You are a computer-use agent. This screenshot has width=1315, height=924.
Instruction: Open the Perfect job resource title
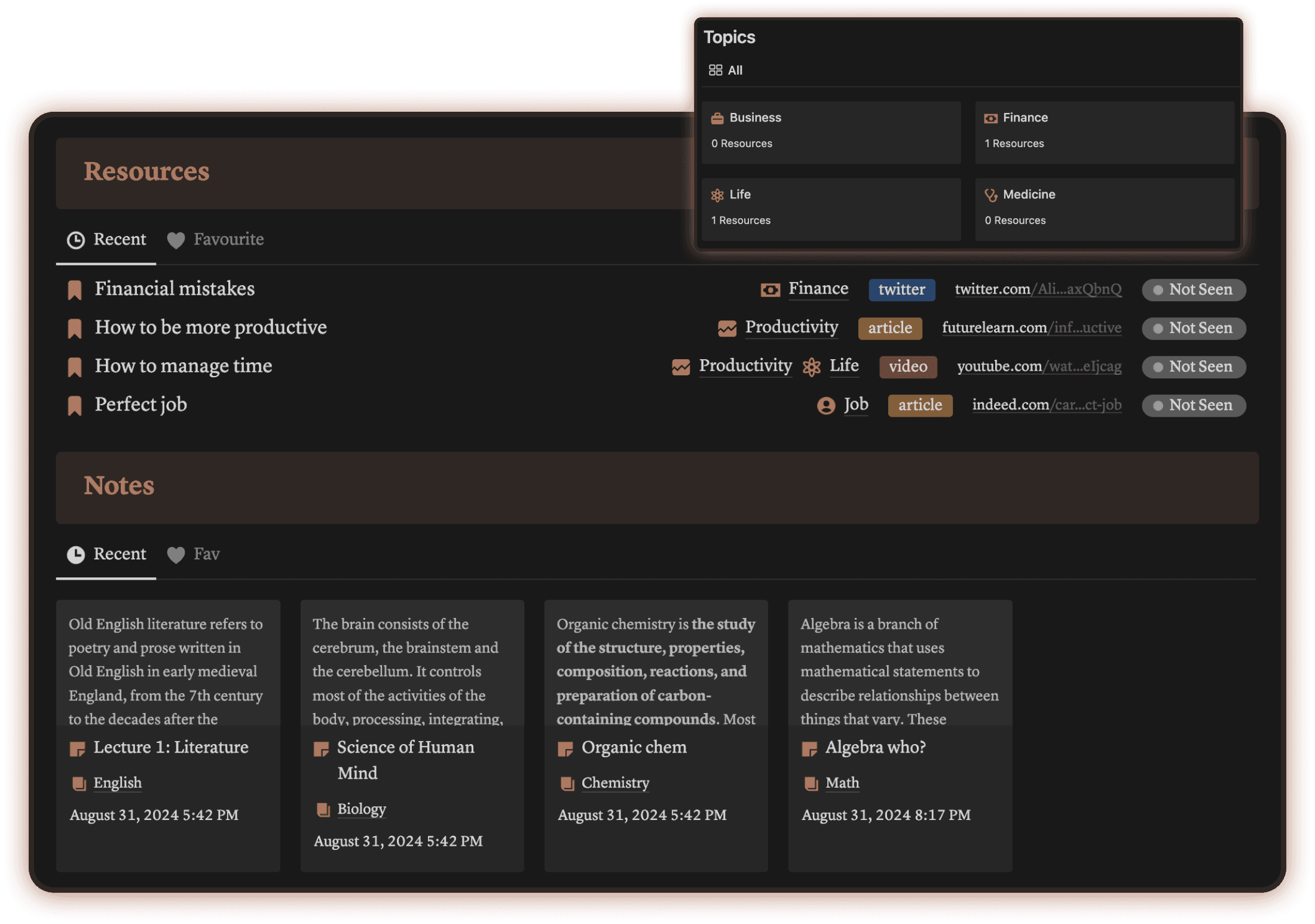(x=141, y=405)
